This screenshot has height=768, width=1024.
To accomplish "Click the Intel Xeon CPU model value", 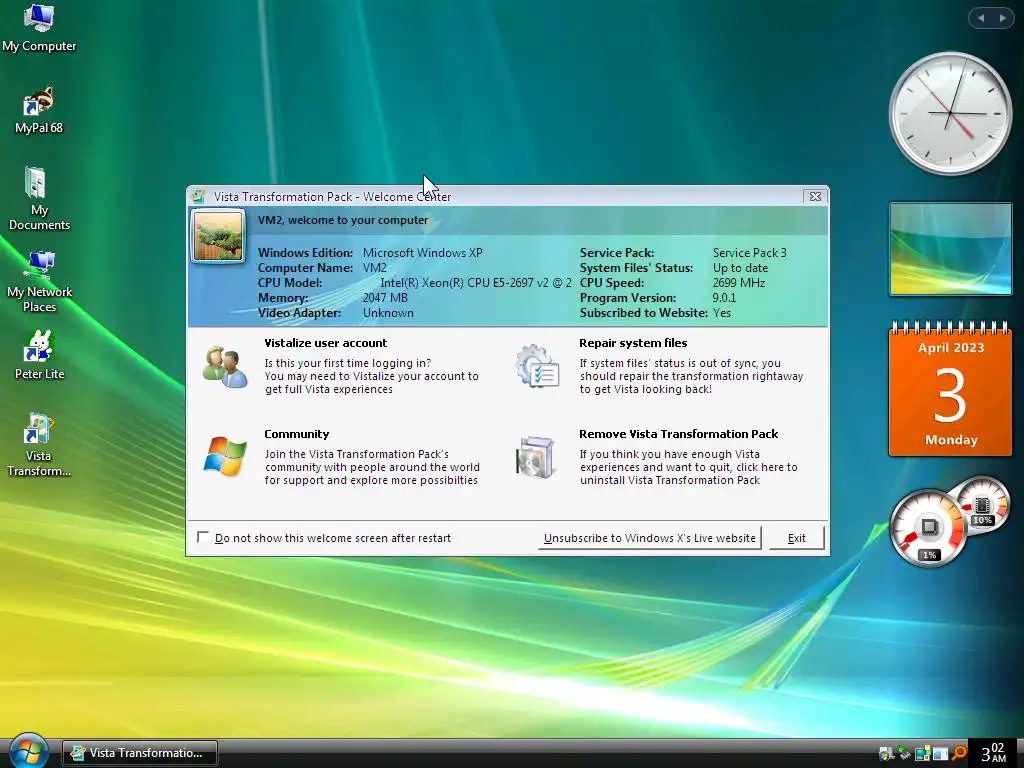I will click(x=475, y=283).
